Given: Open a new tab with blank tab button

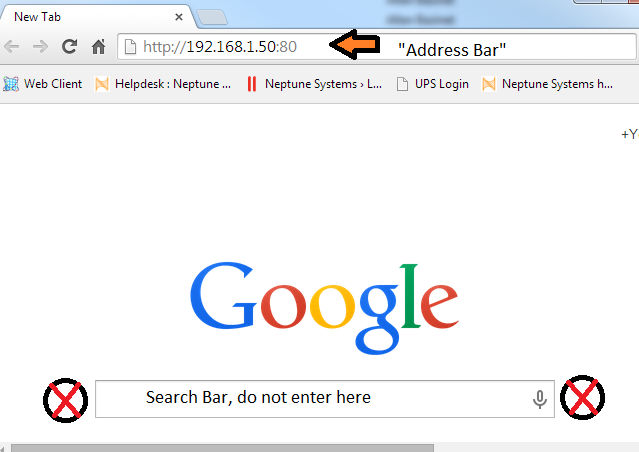Looking at the screenshot, I should pos(212,18).
